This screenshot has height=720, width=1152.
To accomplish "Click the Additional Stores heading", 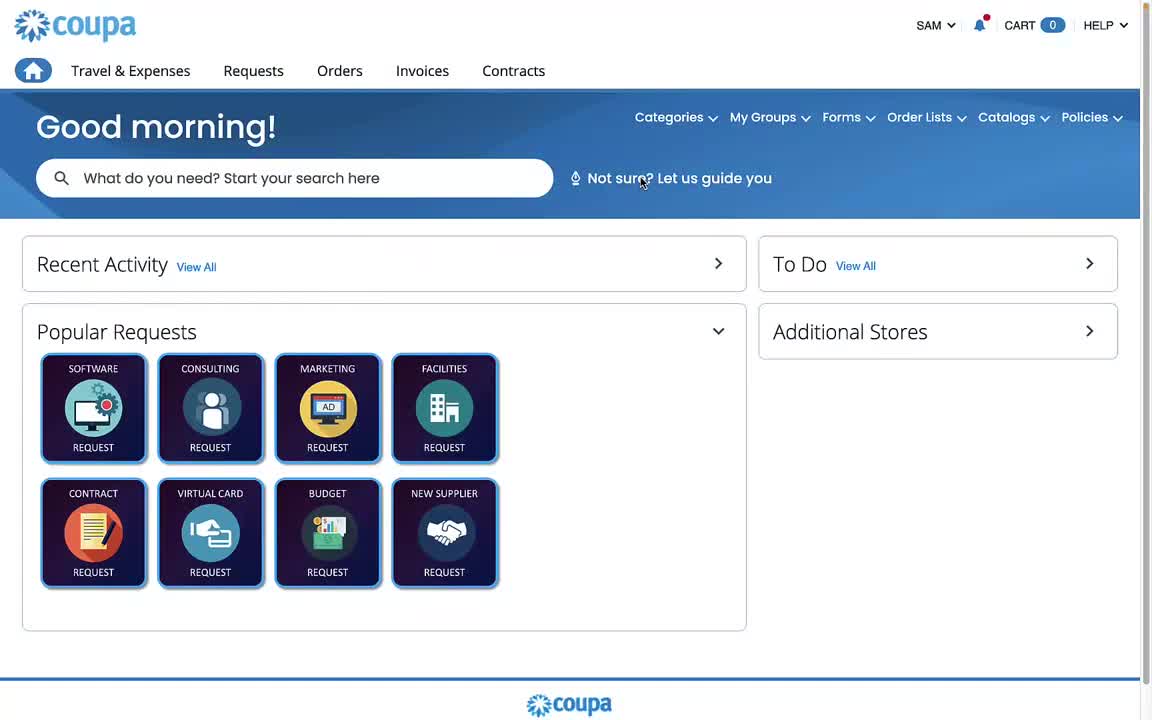I will point(850,332).
